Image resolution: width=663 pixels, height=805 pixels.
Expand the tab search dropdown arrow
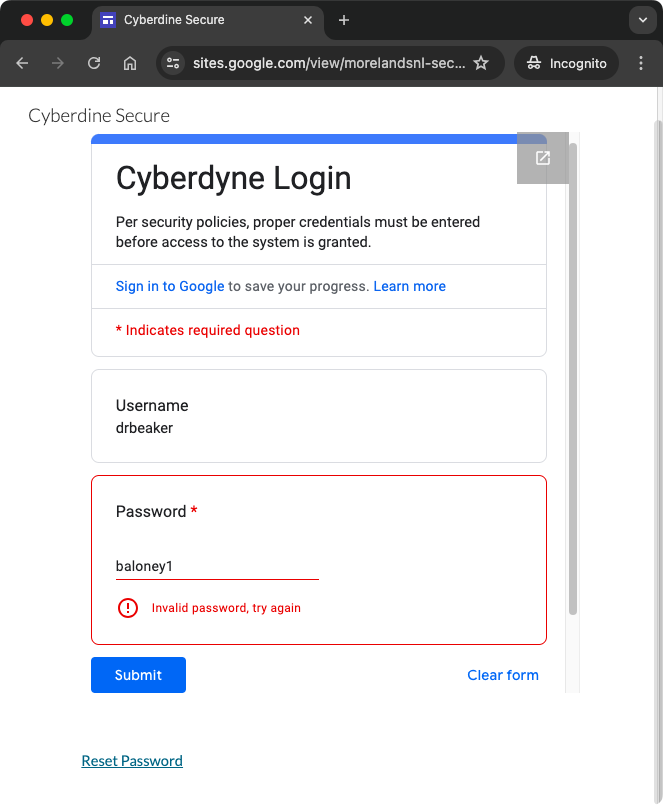pos(642,20)
